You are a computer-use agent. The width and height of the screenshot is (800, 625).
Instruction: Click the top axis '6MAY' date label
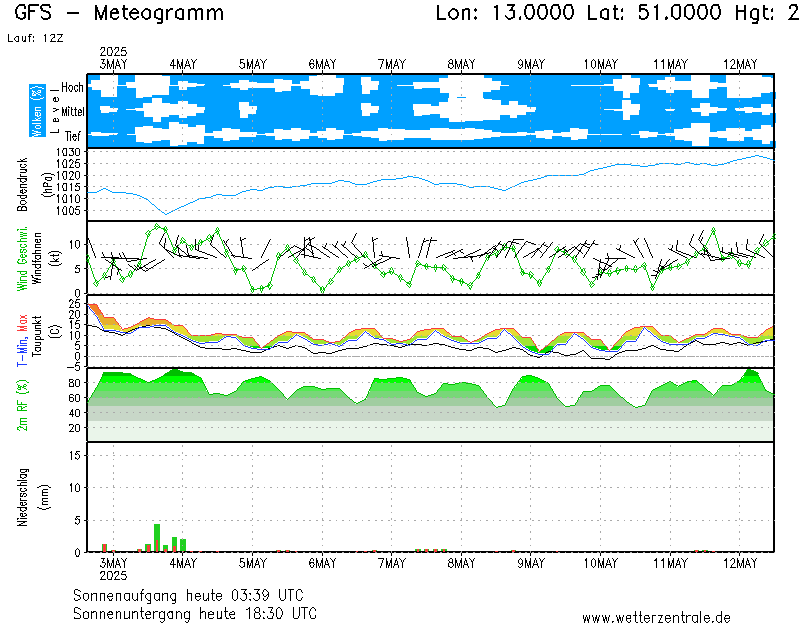coord(322,64)
